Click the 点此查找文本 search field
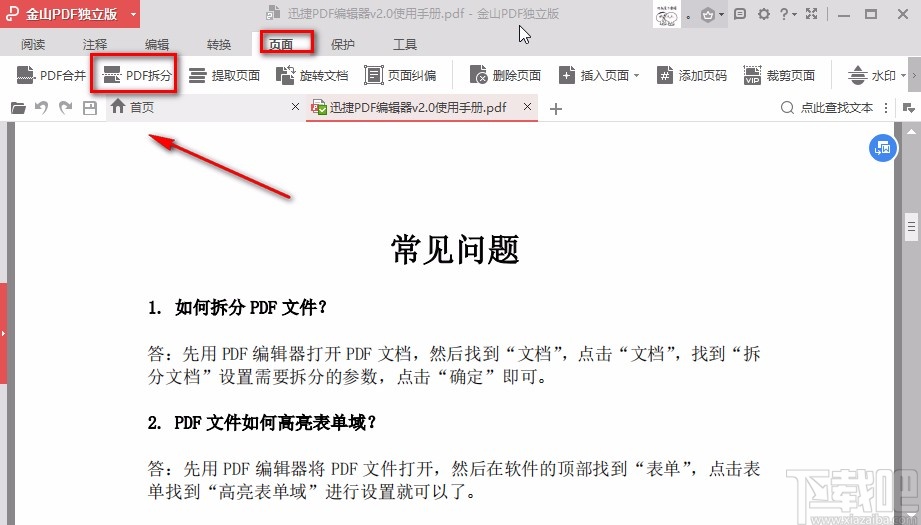This screenshot has width=921, height=525. [837, 107]
